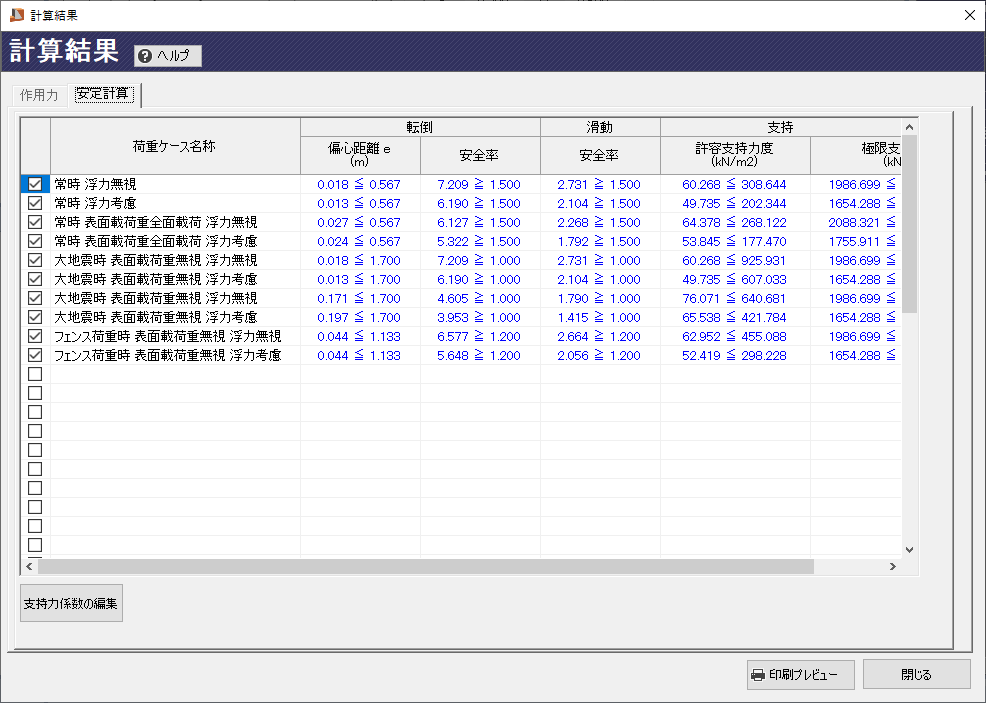Click the cell 60.268 ≦ 308.644
986x703 pixels.
click(x=734, y=185)
